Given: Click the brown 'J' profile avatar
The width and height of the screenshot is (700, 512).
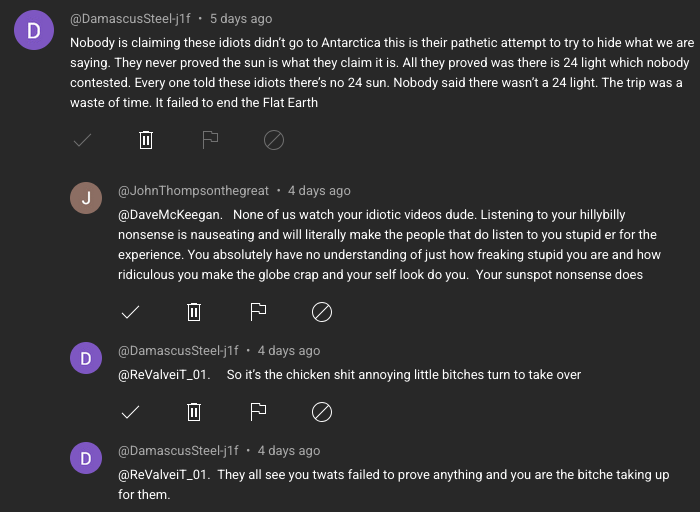Looking at the screenshot, I should point(86,198).
